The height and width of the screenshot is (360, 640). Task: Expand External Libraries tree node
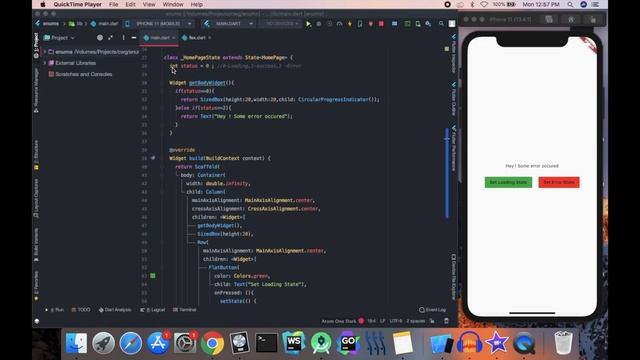tap(45, 63)
